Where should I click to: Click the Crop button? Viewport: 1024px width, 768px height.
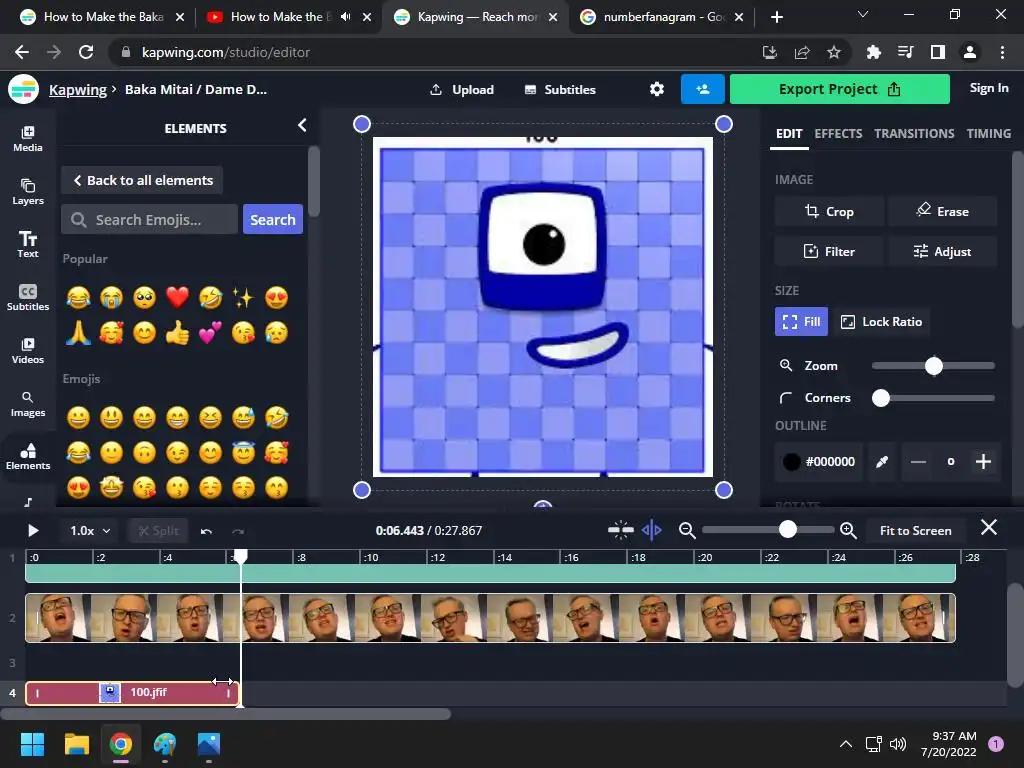(x=829, y=212)
